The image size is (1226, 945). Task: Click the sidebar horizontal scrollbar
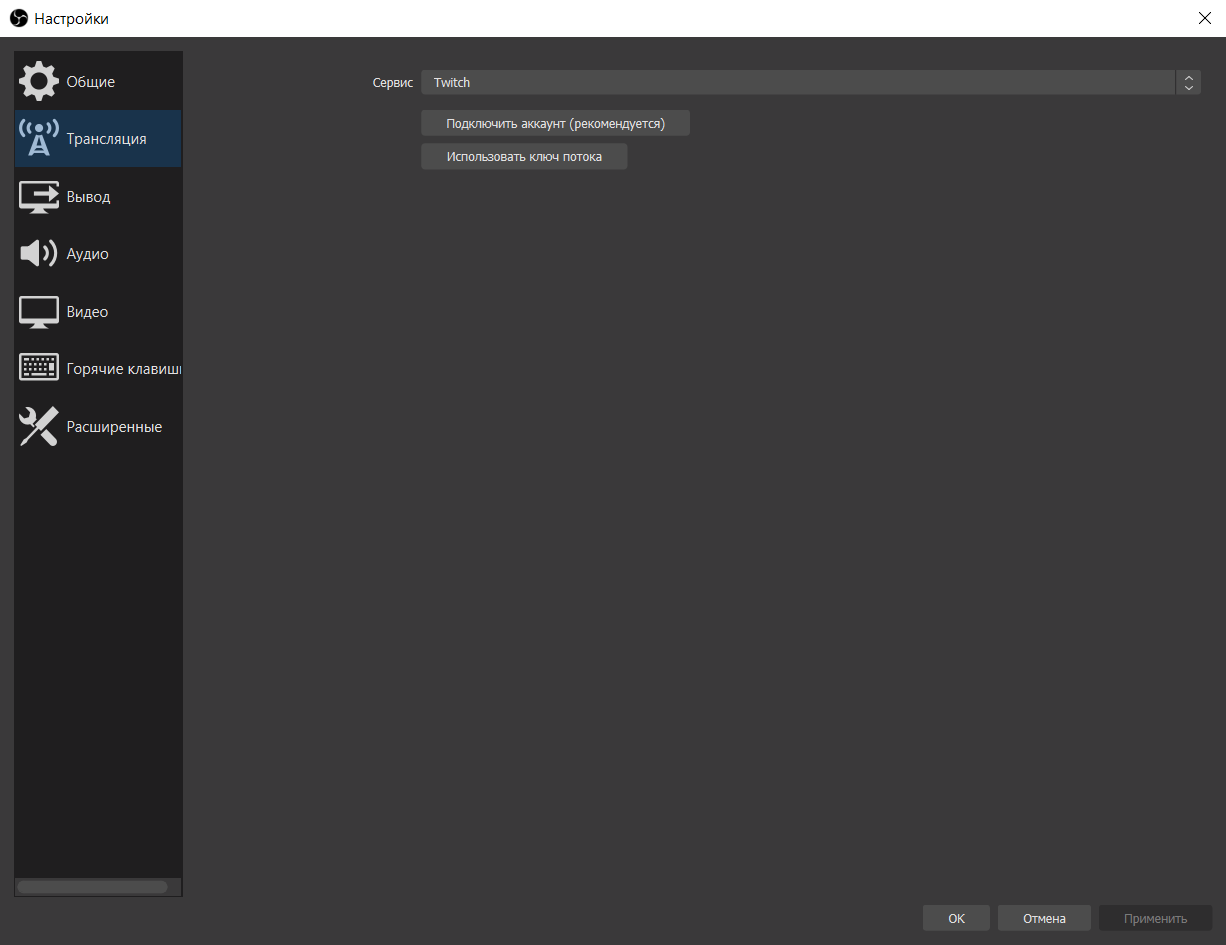[x=93, y=887]
